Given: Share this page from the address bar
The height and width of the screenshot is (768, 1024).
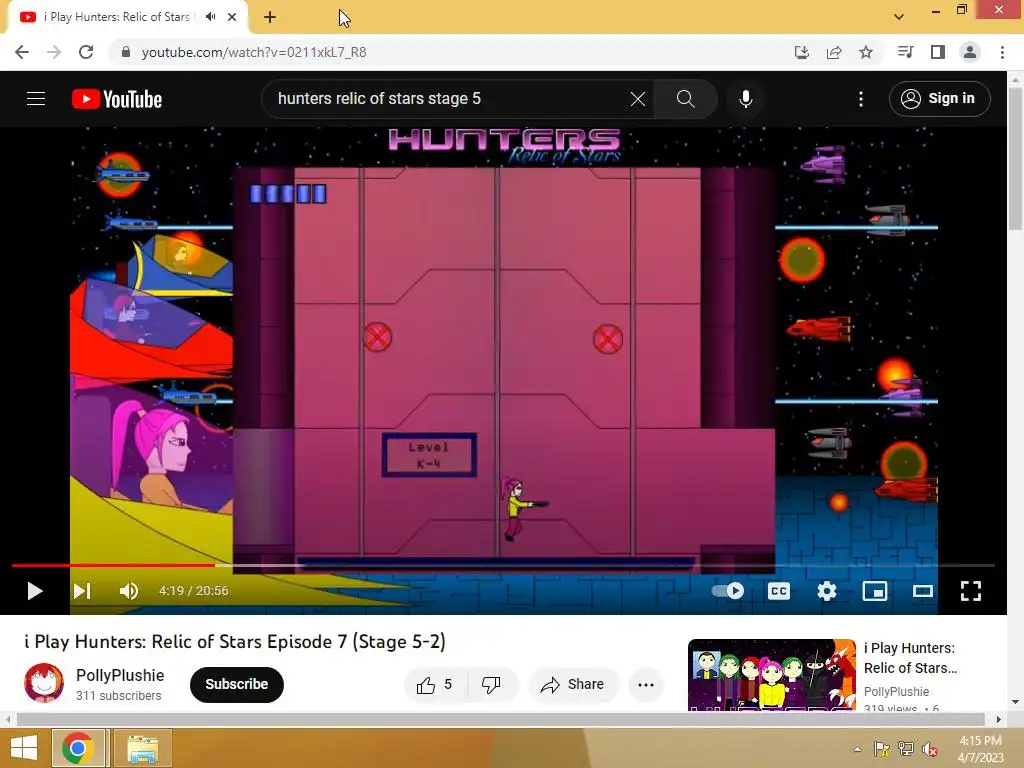Looking at the screenshot, I should [834, 52].
